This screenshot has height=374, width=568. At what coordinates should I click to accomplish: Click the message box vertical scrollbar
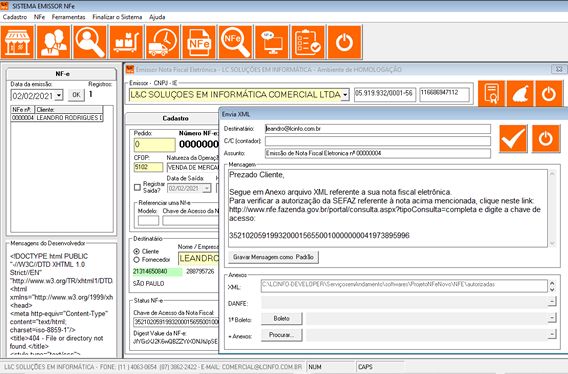tap(552, 208)
